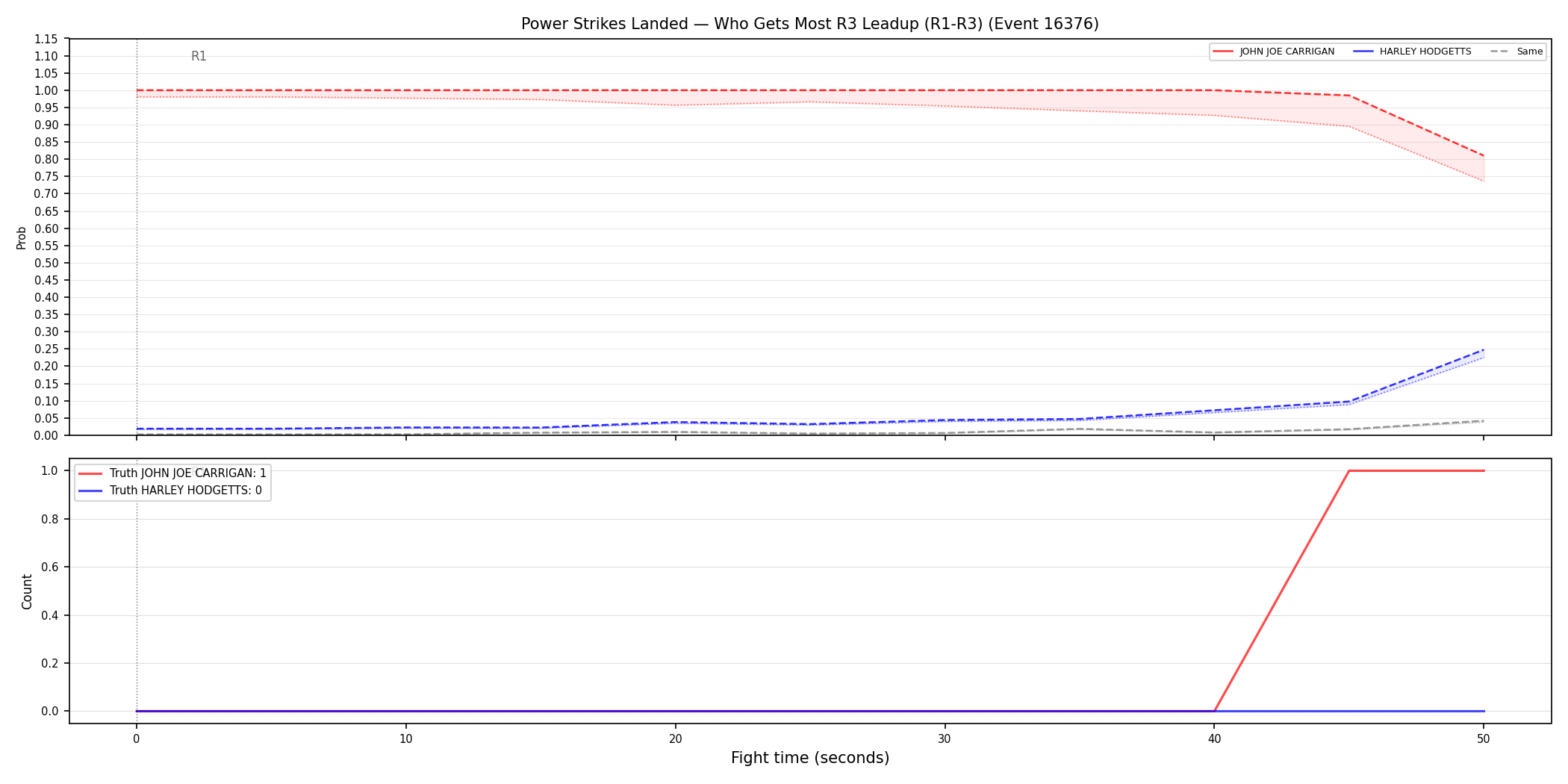
Task: Click the 'Fight time (seconds)' axis label
Action: point(810,758)
